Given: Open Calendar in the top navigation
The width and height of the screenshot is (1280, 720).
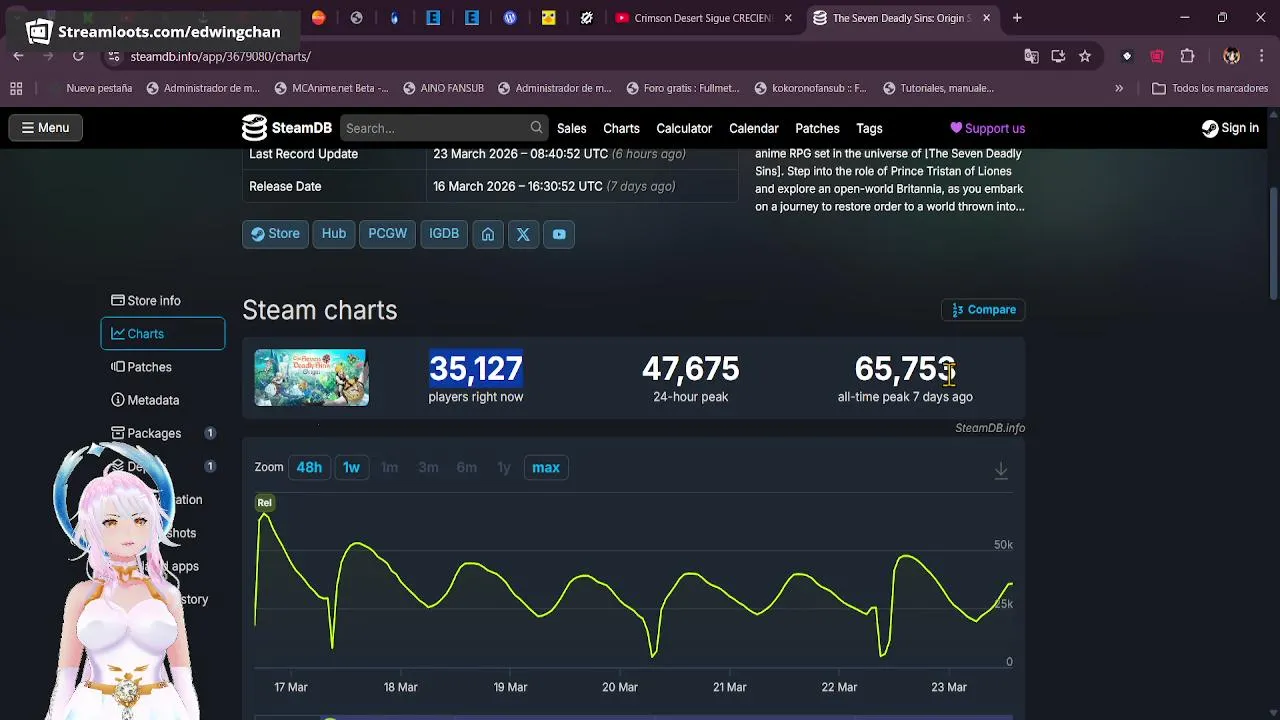Looking at the screenshot, I should coord(754,128).
